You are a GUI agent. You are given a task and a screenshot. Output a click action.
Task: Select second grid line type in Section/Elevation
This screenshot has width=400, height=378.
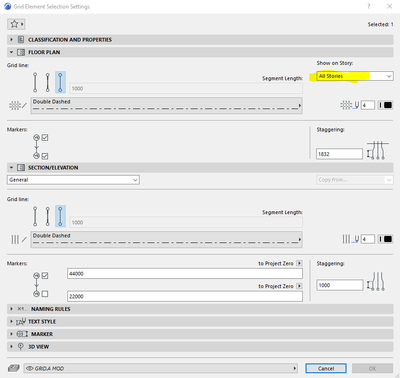[x=48, y=216]
